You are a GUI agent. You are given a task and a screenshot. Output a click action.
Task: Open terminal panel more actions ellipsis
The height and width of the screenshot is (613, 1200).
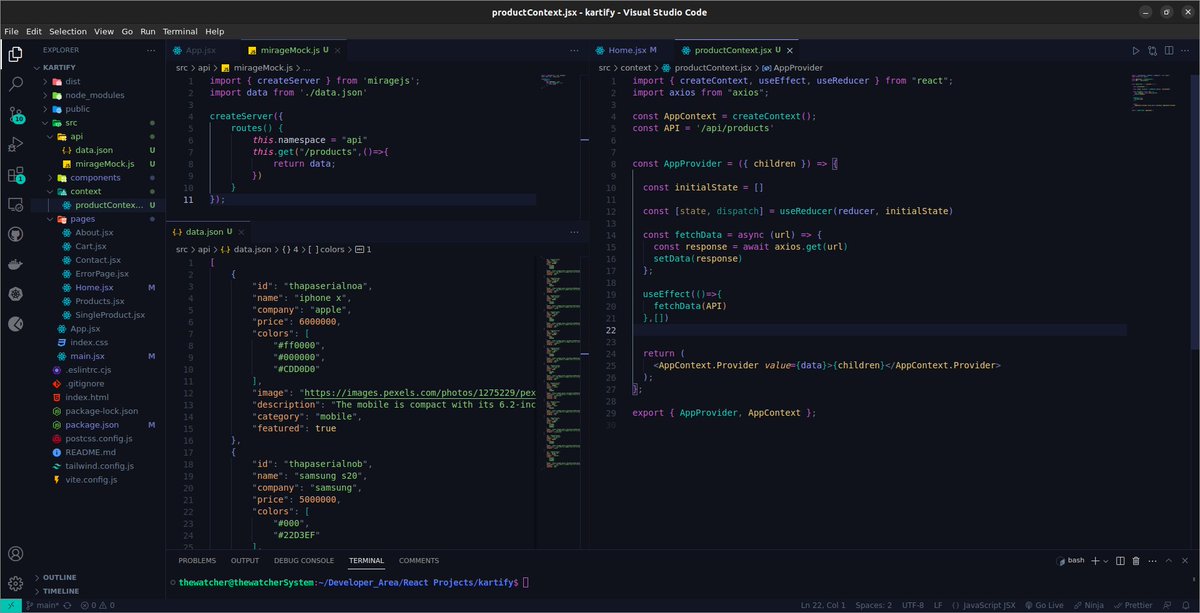[x=1152, y=561]
